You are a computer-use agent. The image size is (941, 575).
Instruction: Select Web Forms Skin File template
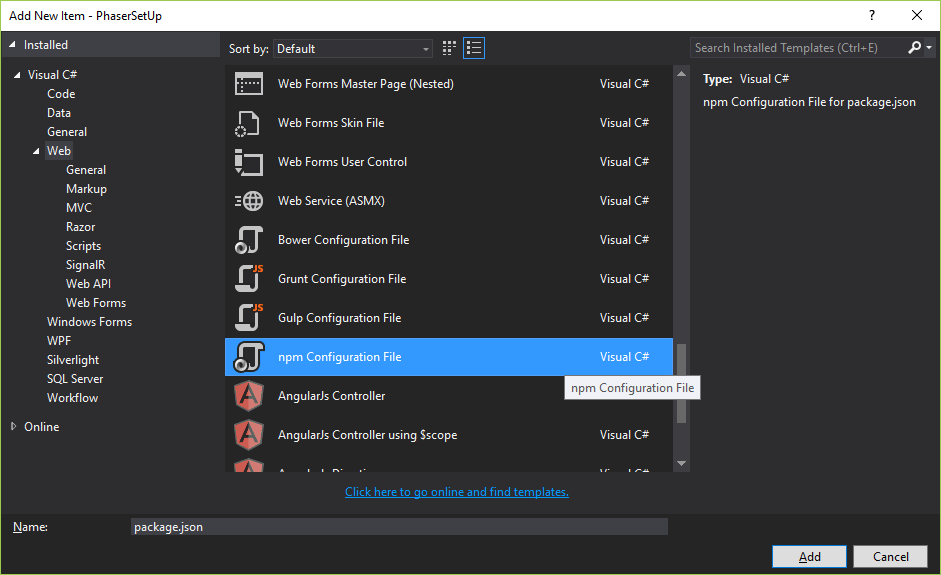pos(449,123)
